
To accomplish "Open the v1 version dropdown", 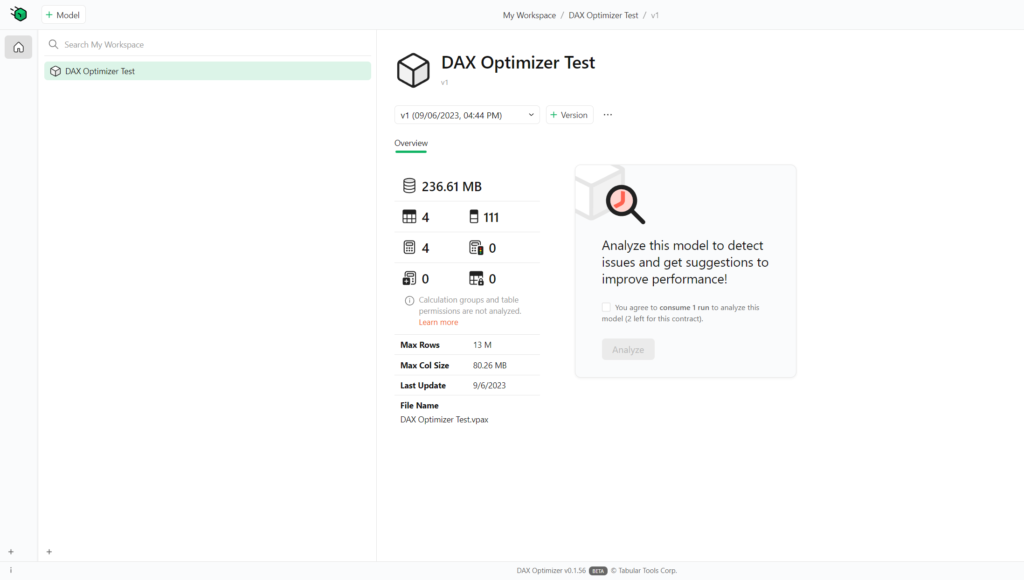I will [x=467, y=115].
